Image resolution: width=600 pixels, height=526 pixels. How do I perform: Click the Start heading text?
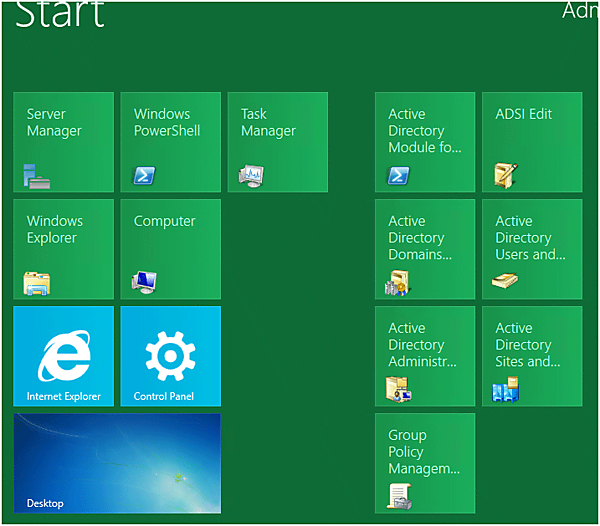[60, 13]
